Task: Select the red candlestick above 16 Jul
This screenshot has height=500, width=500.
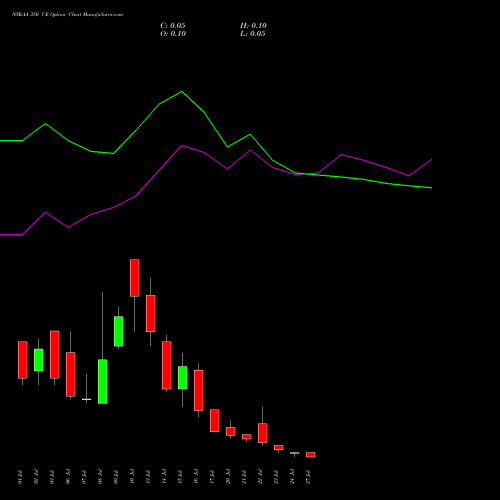Action: tap(199, 390)
